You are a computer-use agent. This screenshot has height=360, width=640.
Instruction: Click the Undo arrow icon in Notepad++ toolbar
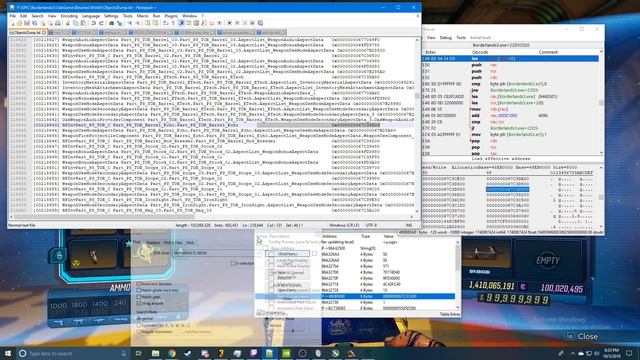click(93, 23)
